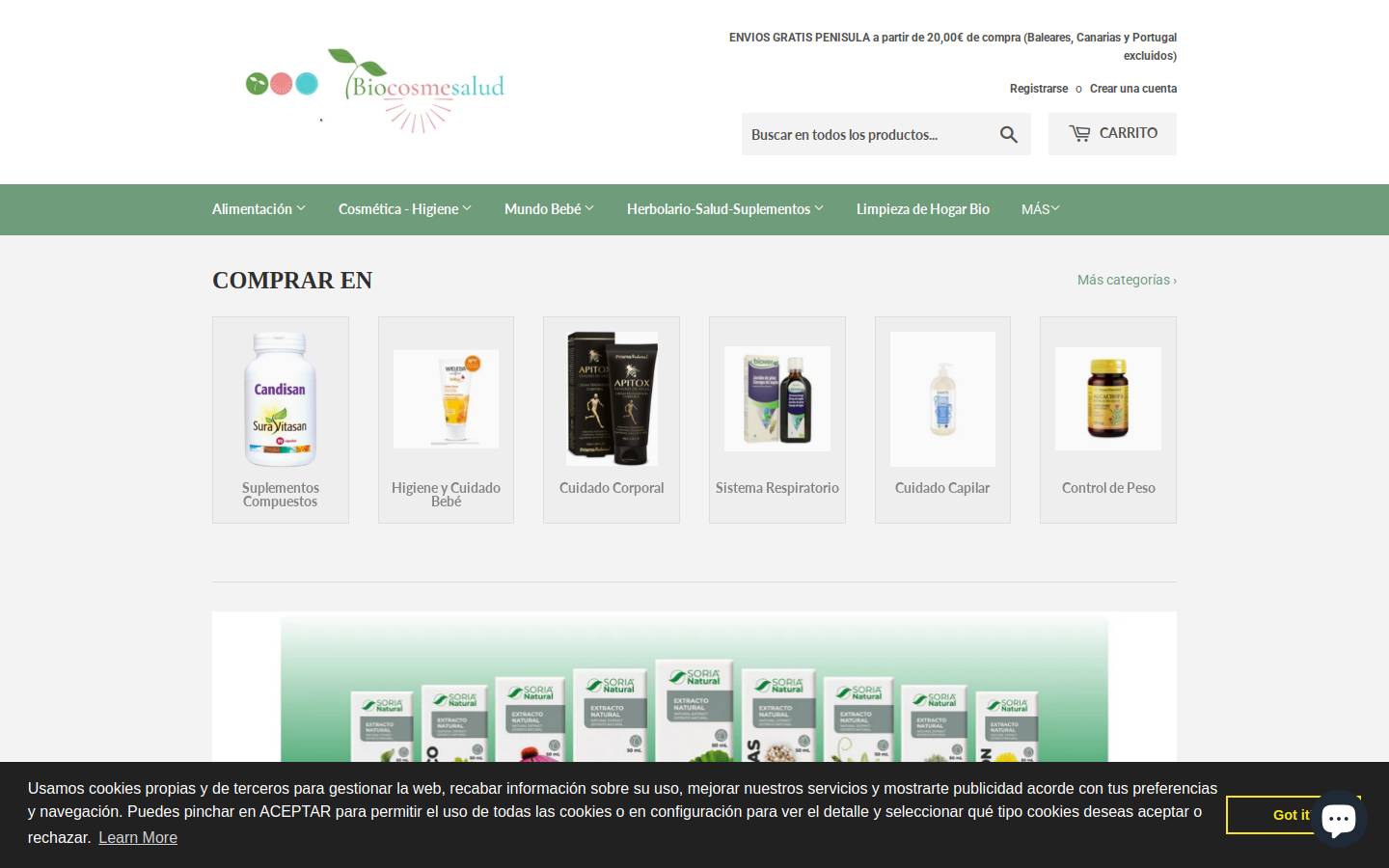Expand the Cosmética - Higiene menu
The height and width of the screenshot is (868, 1389).
(x=405, y=209)
